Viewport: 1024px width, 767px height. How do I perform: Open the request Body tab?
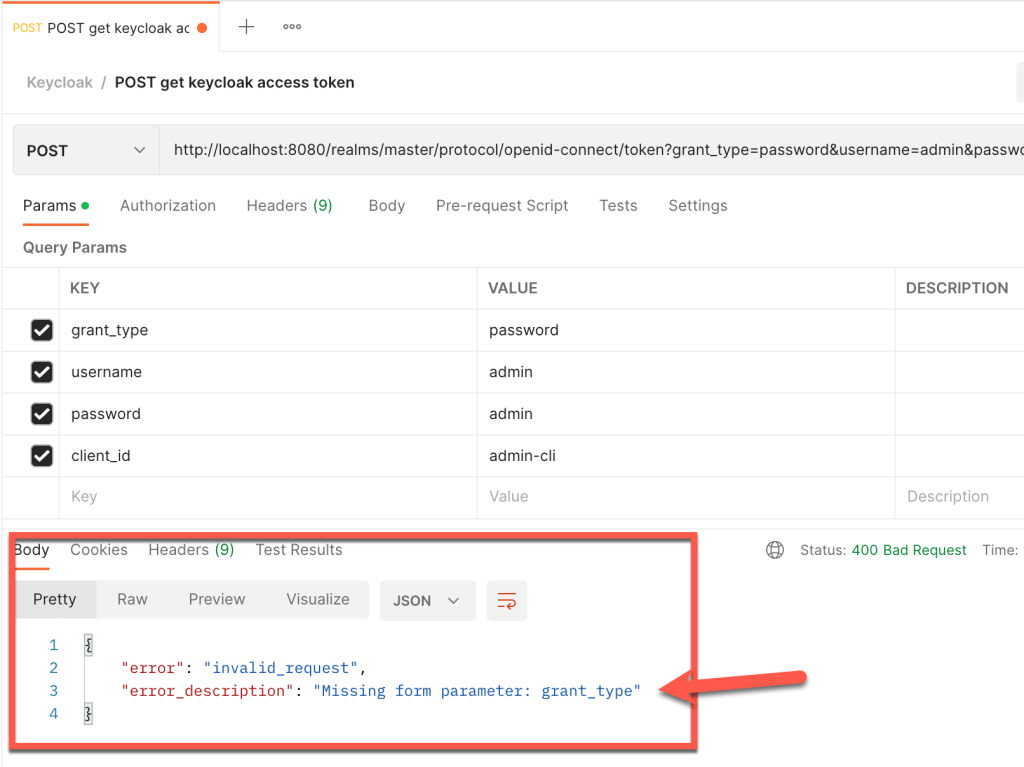(386, 205)
